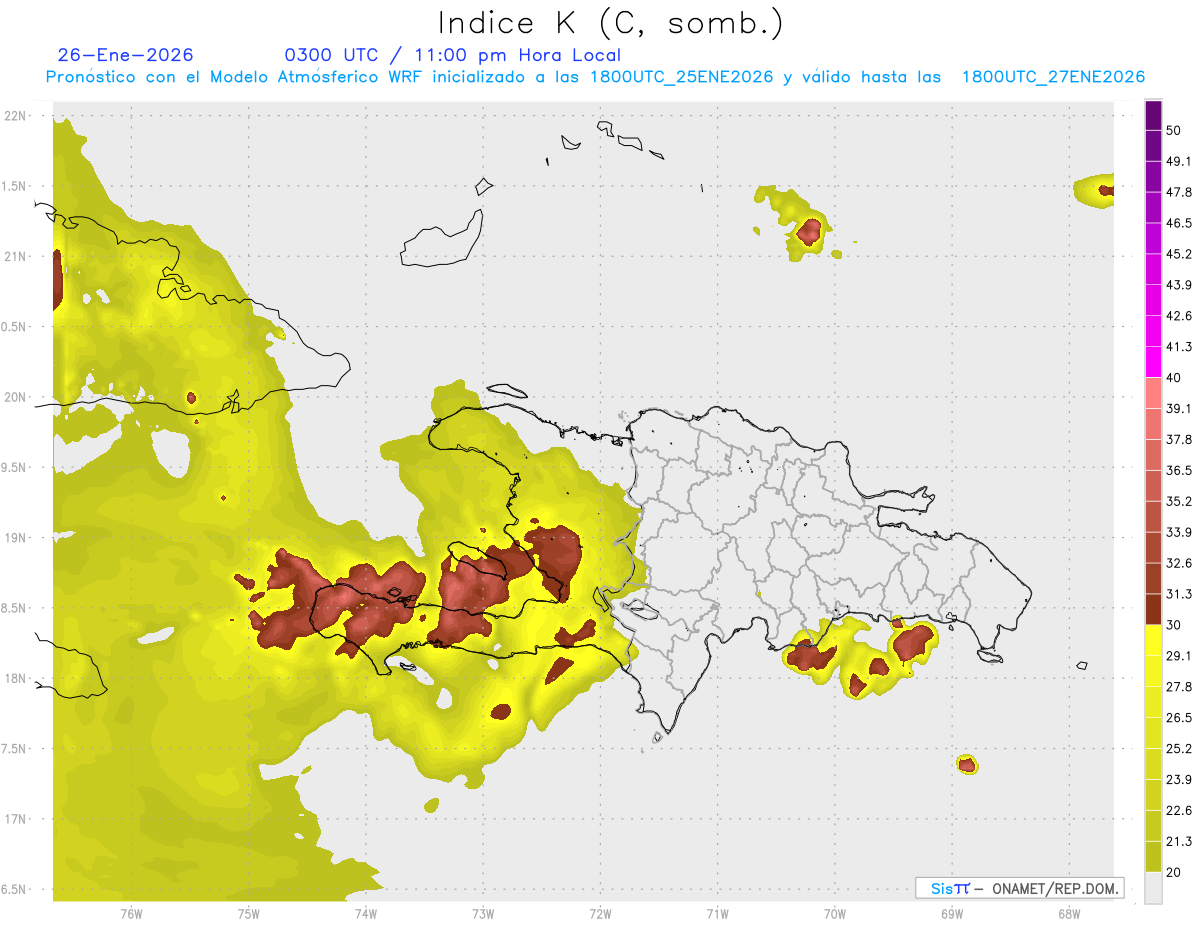Image resolution: width=1200 pixels, height=927 pixels.
Task: Click the legend value 22.6
Action: tap(1179, 811)
